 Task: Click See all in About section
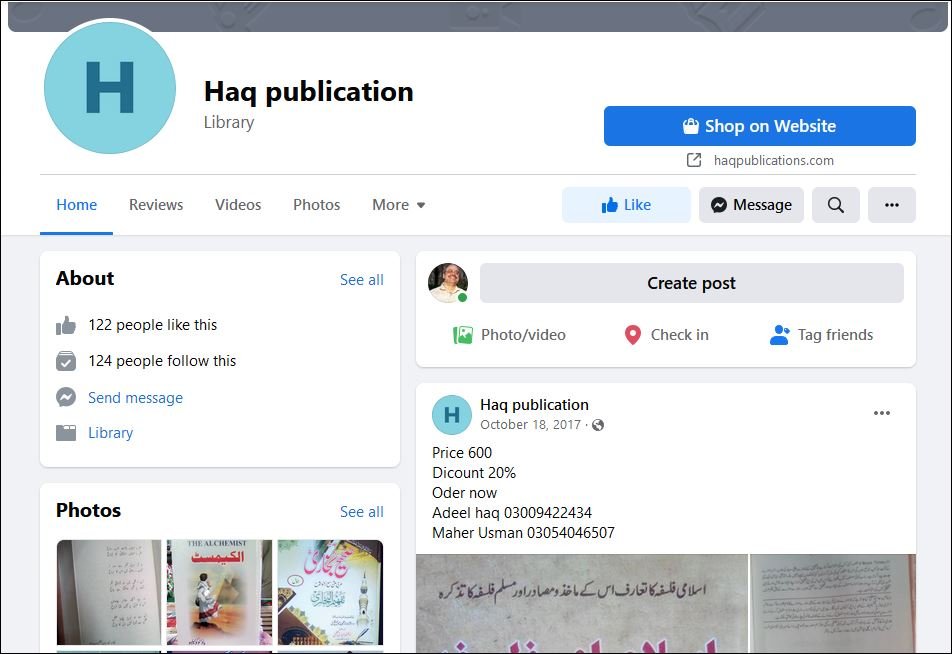tap(361, 280)
